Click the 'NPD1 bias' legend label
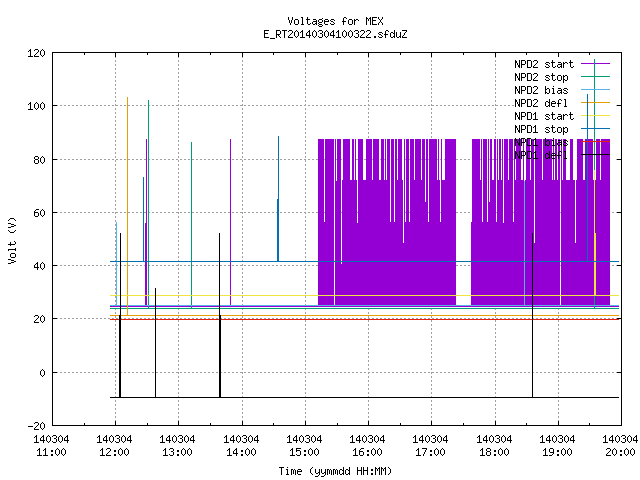This screenshot has width=640, height=480. 541,142
